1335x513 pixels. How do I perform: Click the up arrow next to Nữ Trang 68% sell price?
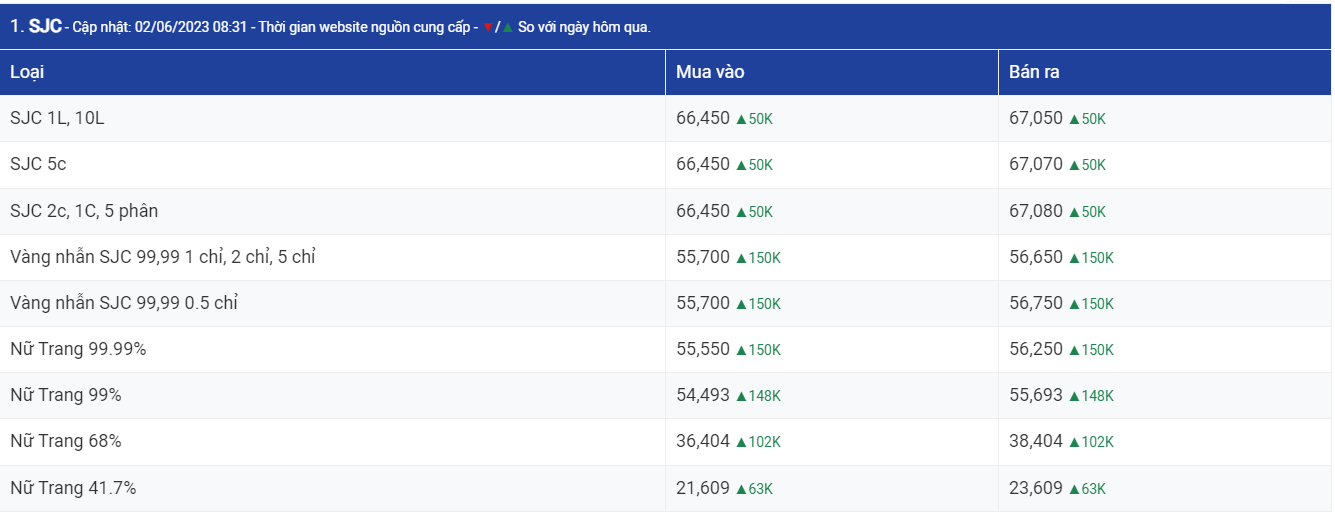pos(1074,442)
